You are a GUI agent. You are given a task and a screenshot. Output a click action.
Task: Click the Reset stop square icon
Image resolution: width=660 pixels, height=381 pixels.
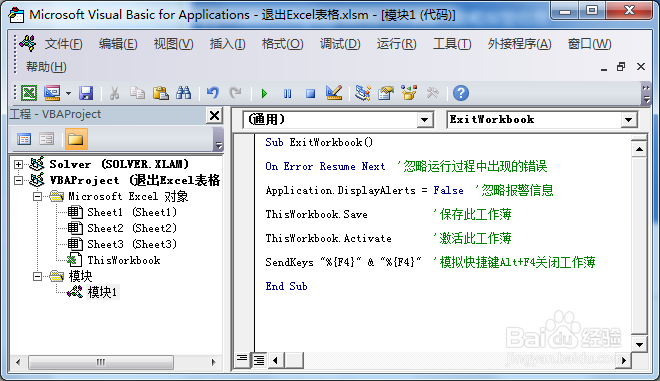(311, 93)
